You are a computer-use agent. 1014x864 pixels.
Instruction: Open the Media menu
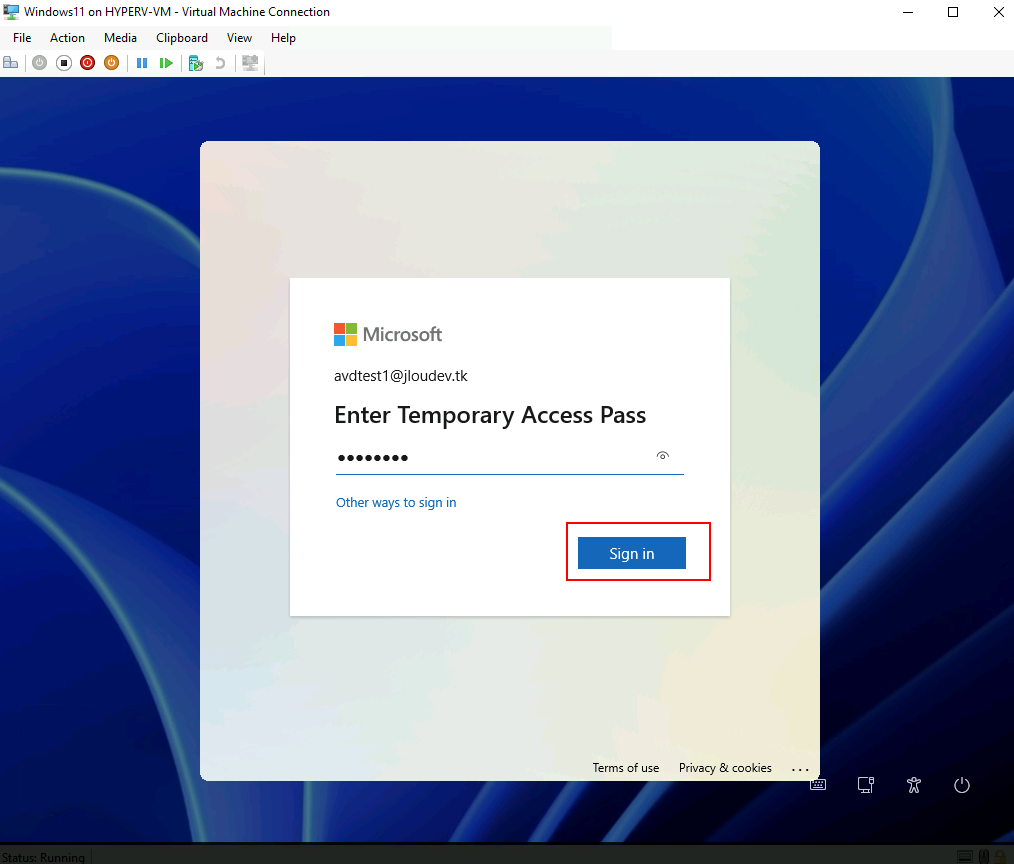pyautogui.click(x=120, y=38)
